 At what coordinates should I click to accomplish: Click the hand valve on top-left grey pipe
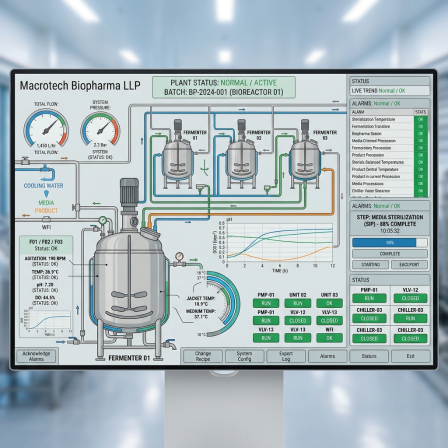coord(25,161)
